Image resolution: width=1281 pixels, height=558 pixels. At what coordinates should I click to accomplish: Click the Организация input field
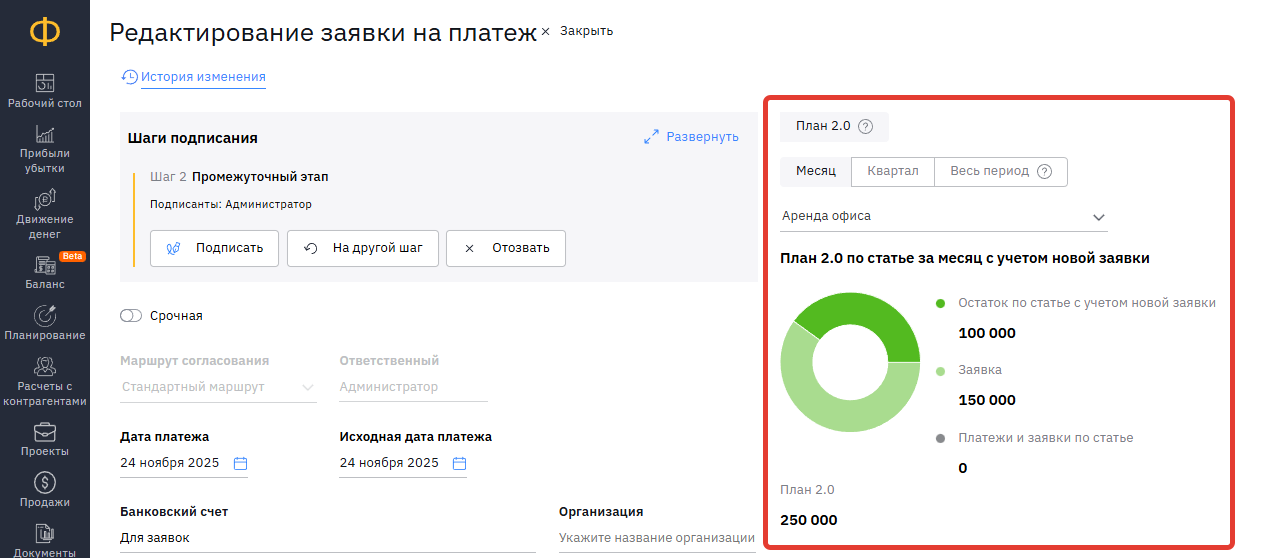656,538
